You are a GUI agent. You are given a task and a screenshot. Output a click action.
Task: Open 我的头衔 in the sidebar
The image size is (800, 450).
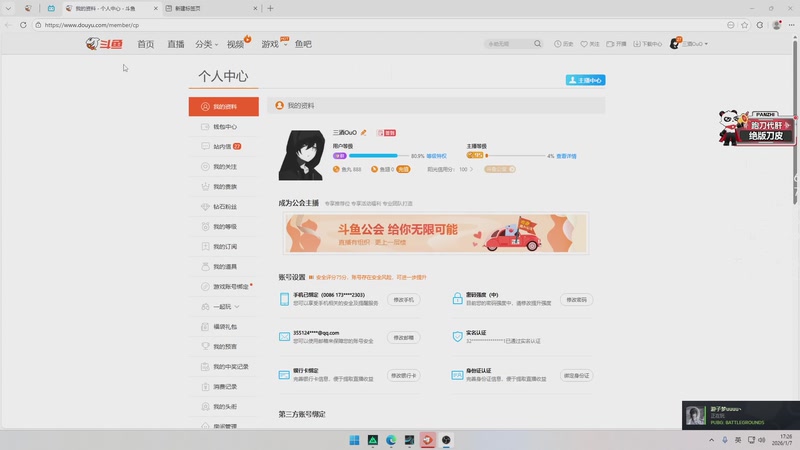tap(223, 407)
